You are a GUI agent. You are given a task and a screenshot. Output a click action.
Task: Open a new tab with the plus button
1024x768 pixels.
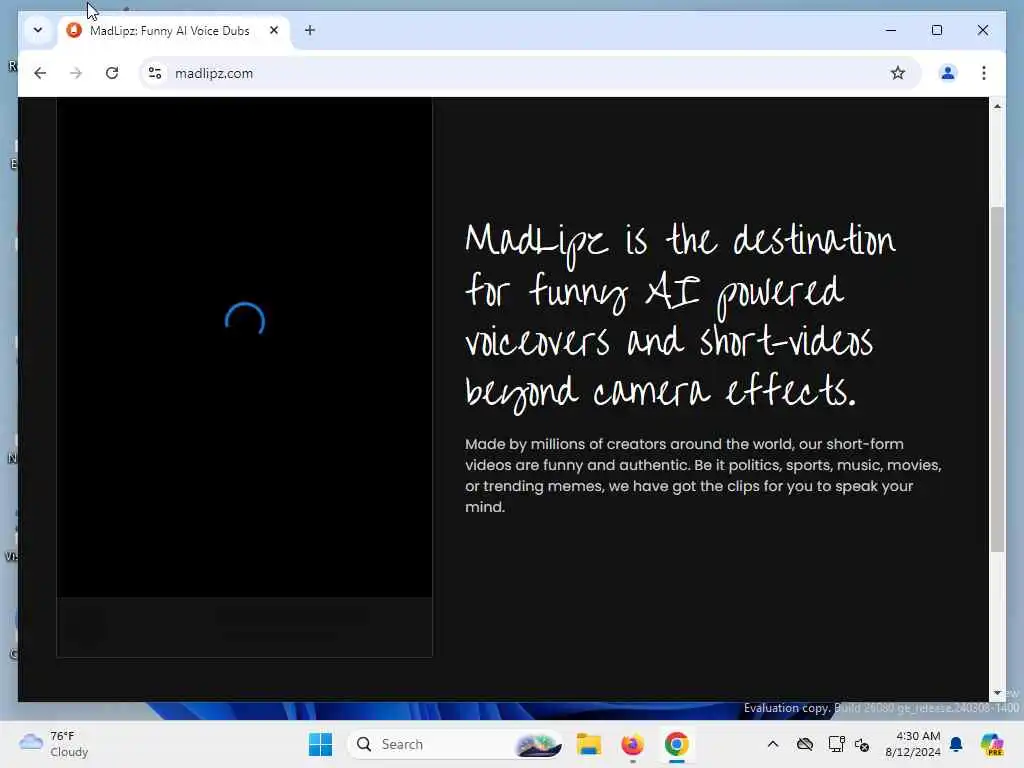pyautogui.click(x=310, y=30)
